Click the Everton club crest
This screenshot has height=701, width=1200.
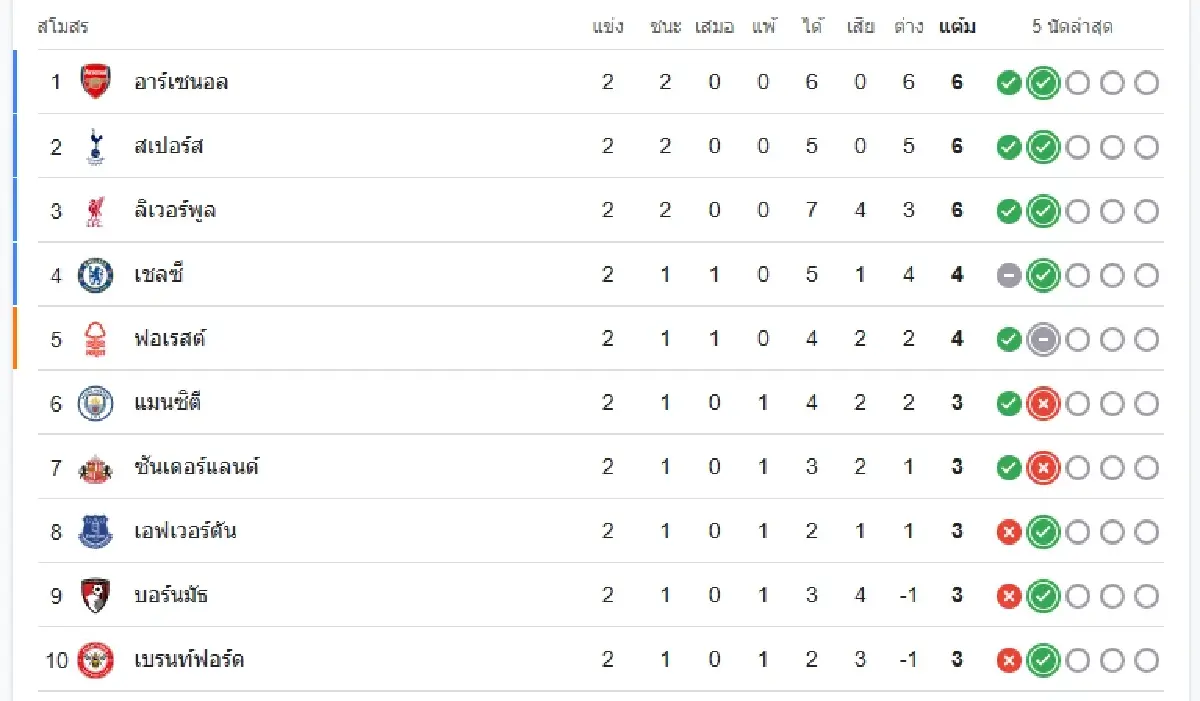96,531
